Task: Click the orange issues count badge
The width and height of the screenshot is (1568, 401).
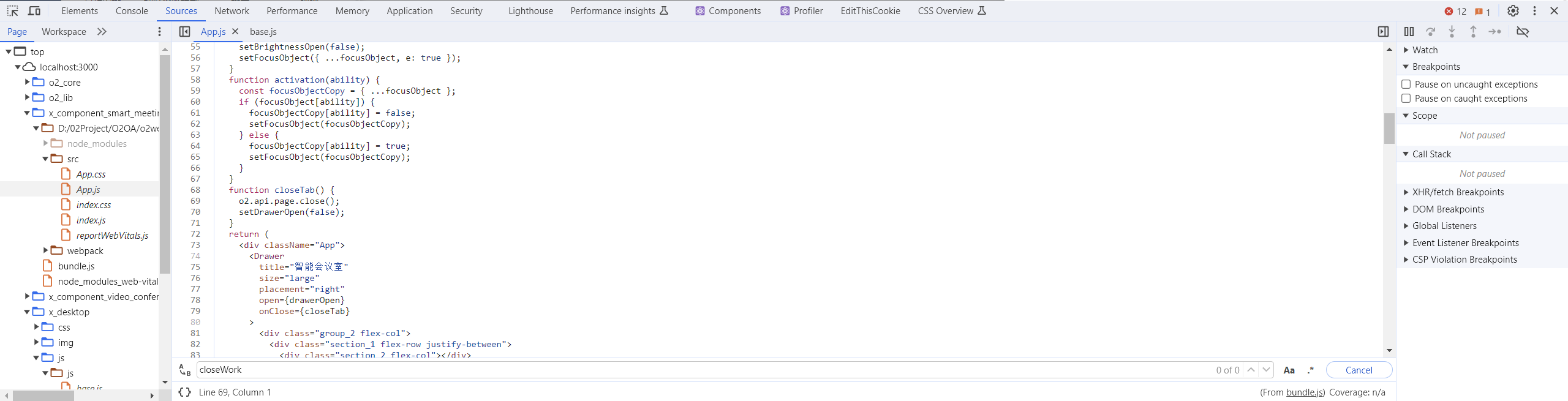Action: point(1482,12)
